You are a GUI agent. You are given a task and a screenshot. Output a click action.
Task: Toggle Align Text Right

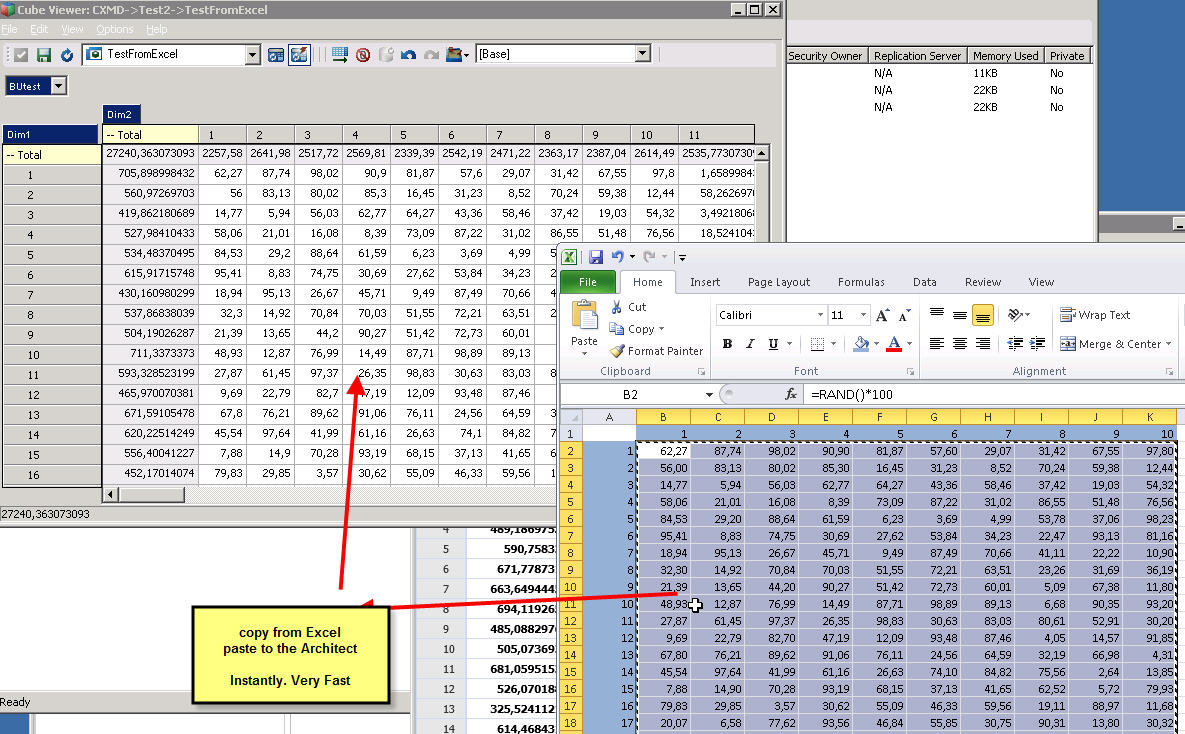(x=982, y=344)
